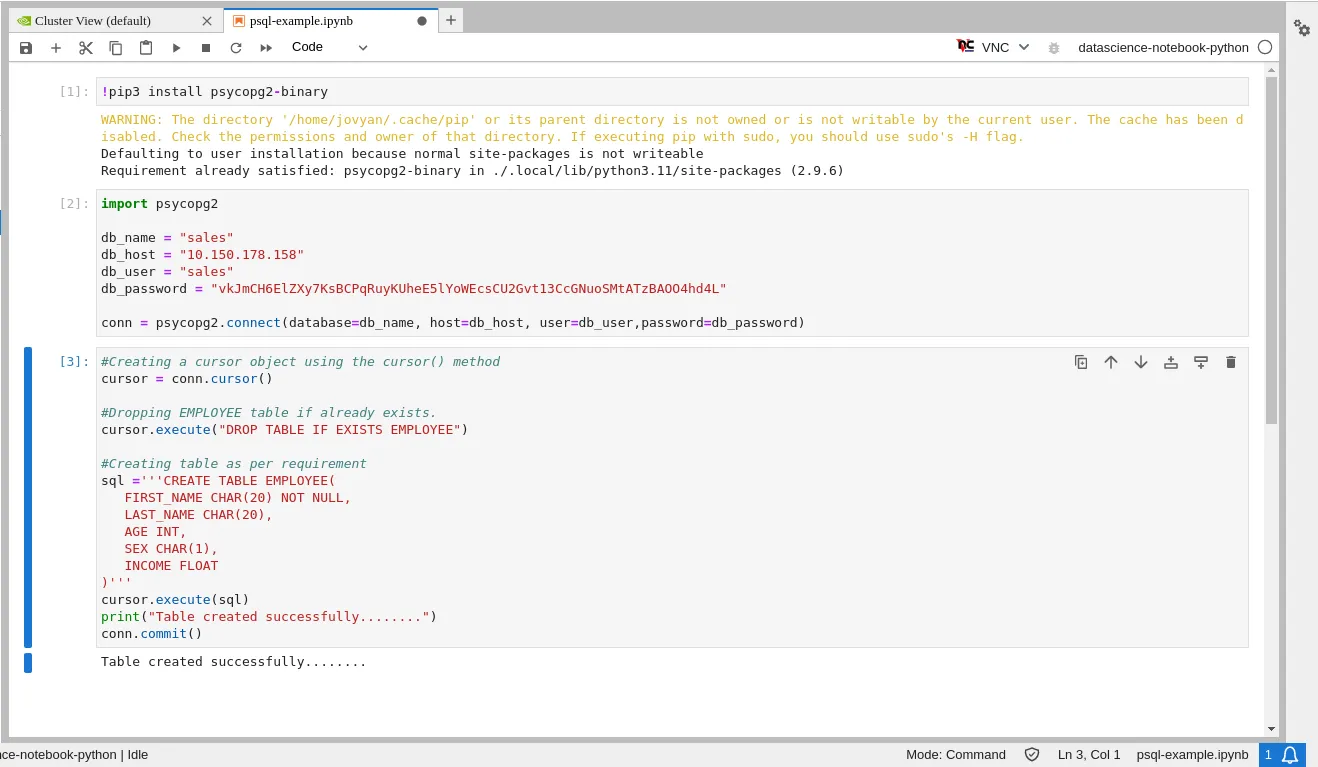Copy the selected cell from toolbar

[116, 48]
